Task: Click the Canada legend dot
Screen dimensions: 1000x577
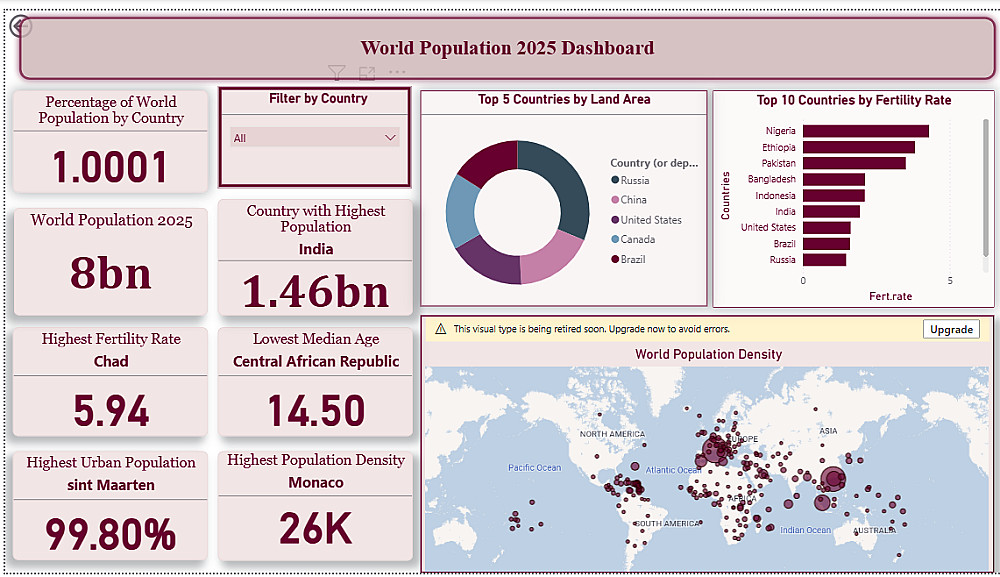Action: (x=615, y=239)
